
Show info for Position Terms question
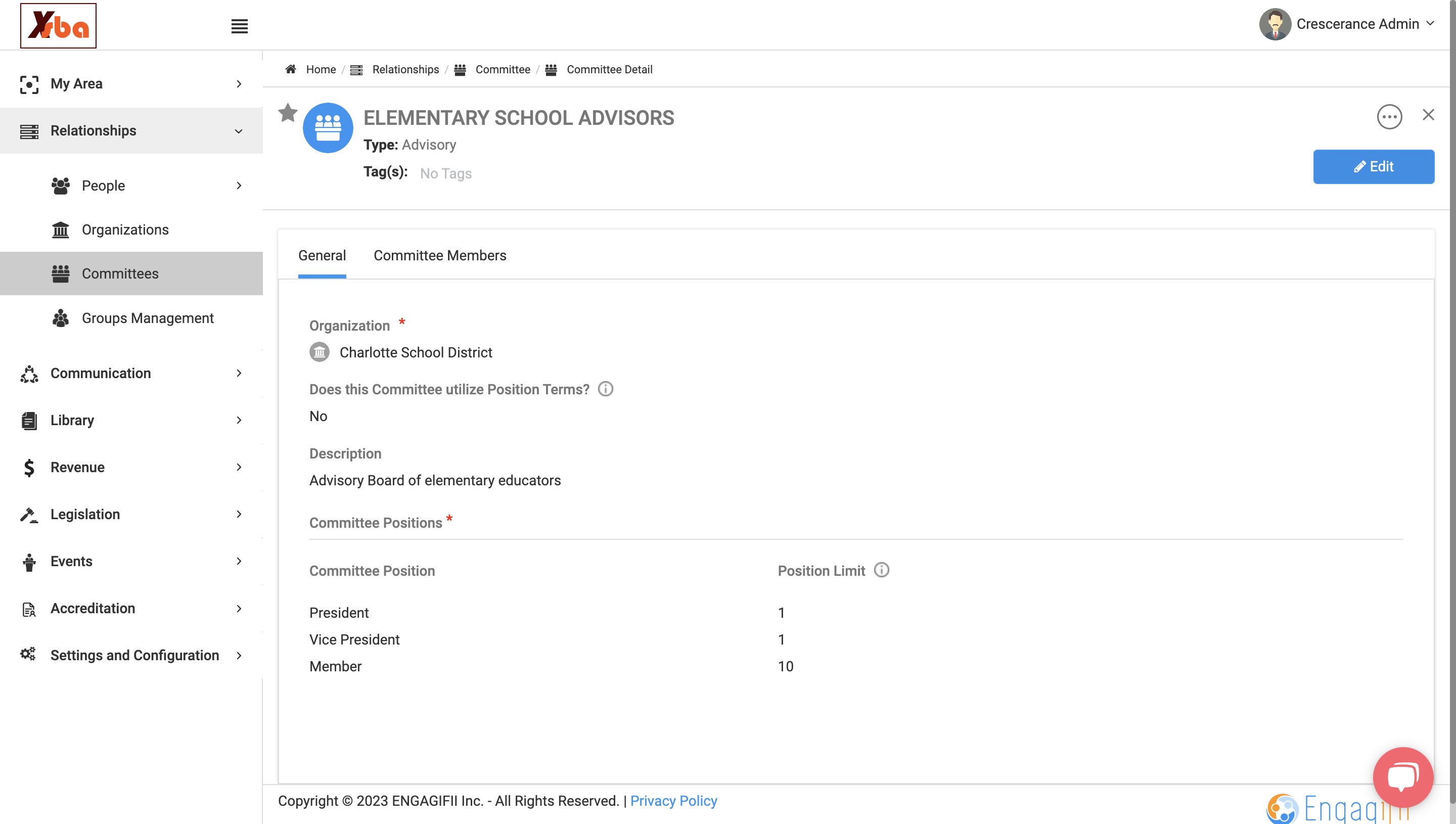[x=605, y=389]
